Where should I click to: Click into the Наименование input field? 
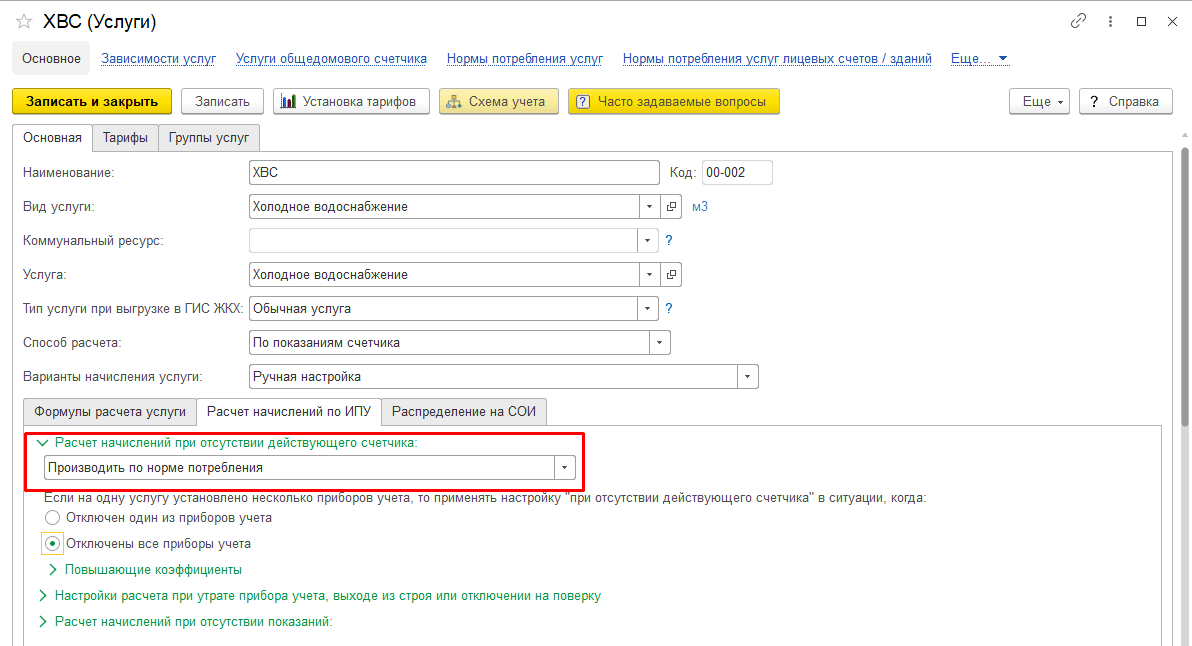point(454,173)
